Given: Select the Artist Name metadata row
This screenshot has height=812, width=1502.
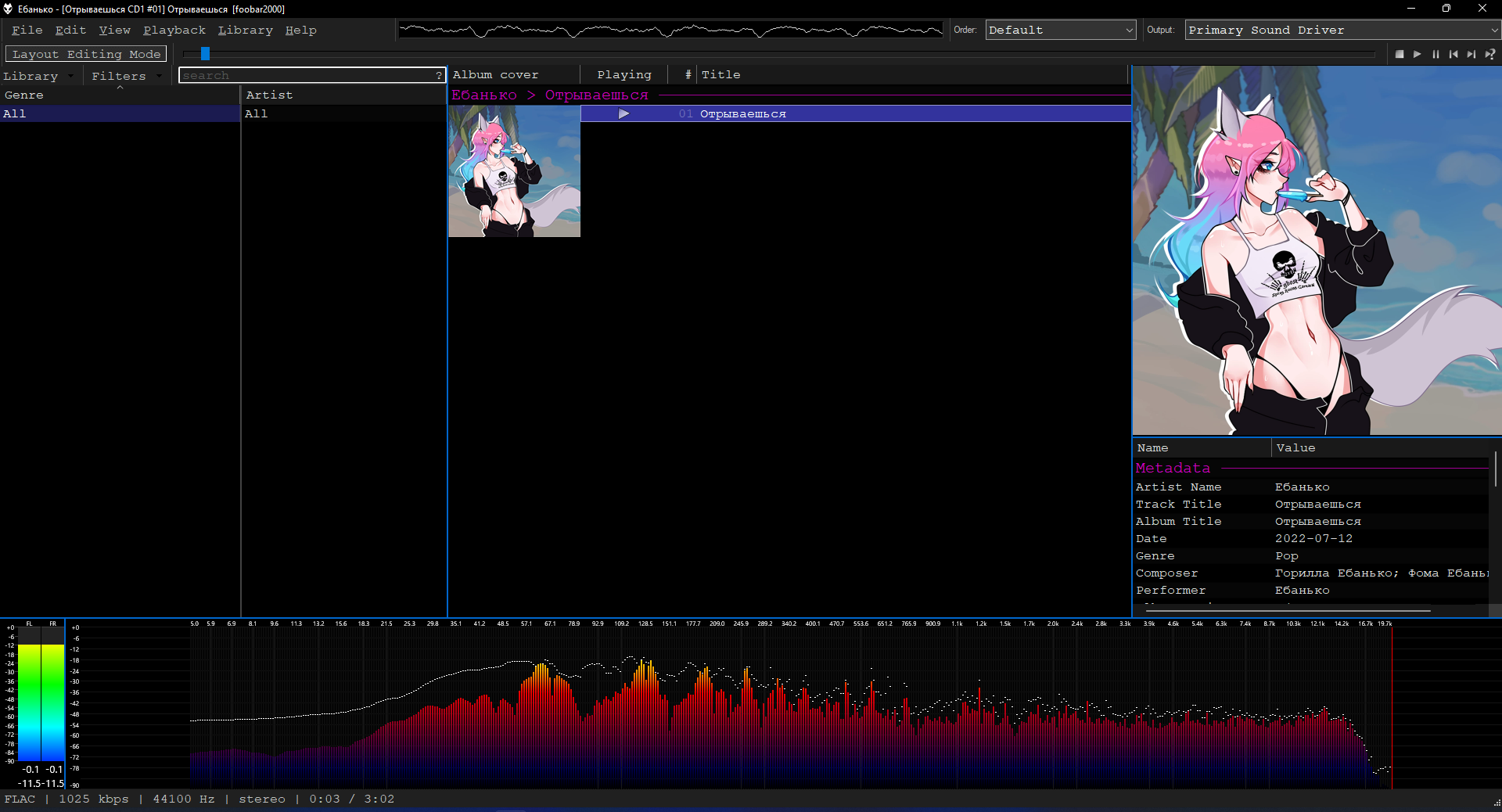Looking at the screenshot, I should click(x=1311, y=487).
